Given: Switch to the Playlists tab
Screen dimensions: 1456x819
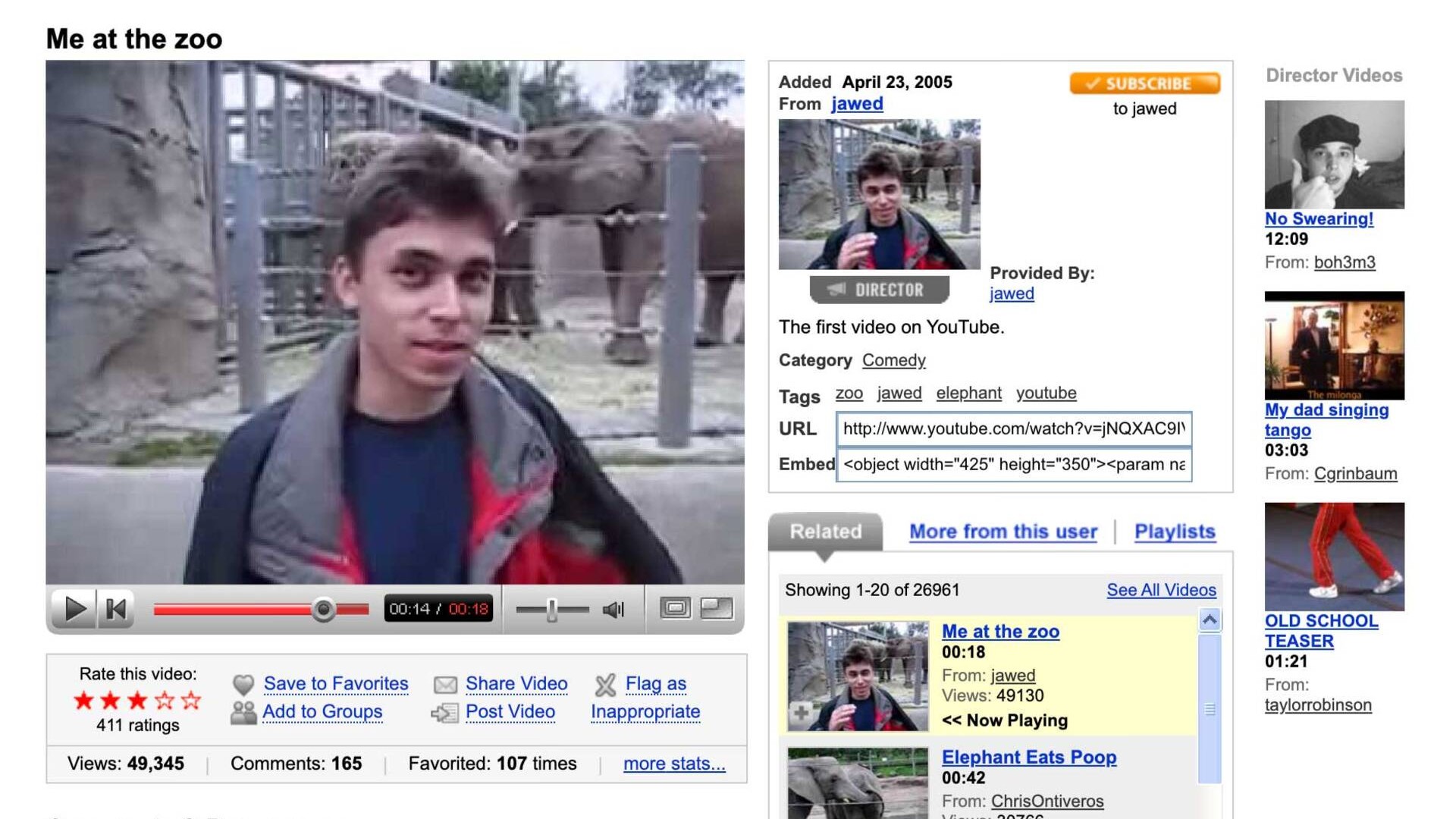Looking at the screenshot, I should point(1174,532).
